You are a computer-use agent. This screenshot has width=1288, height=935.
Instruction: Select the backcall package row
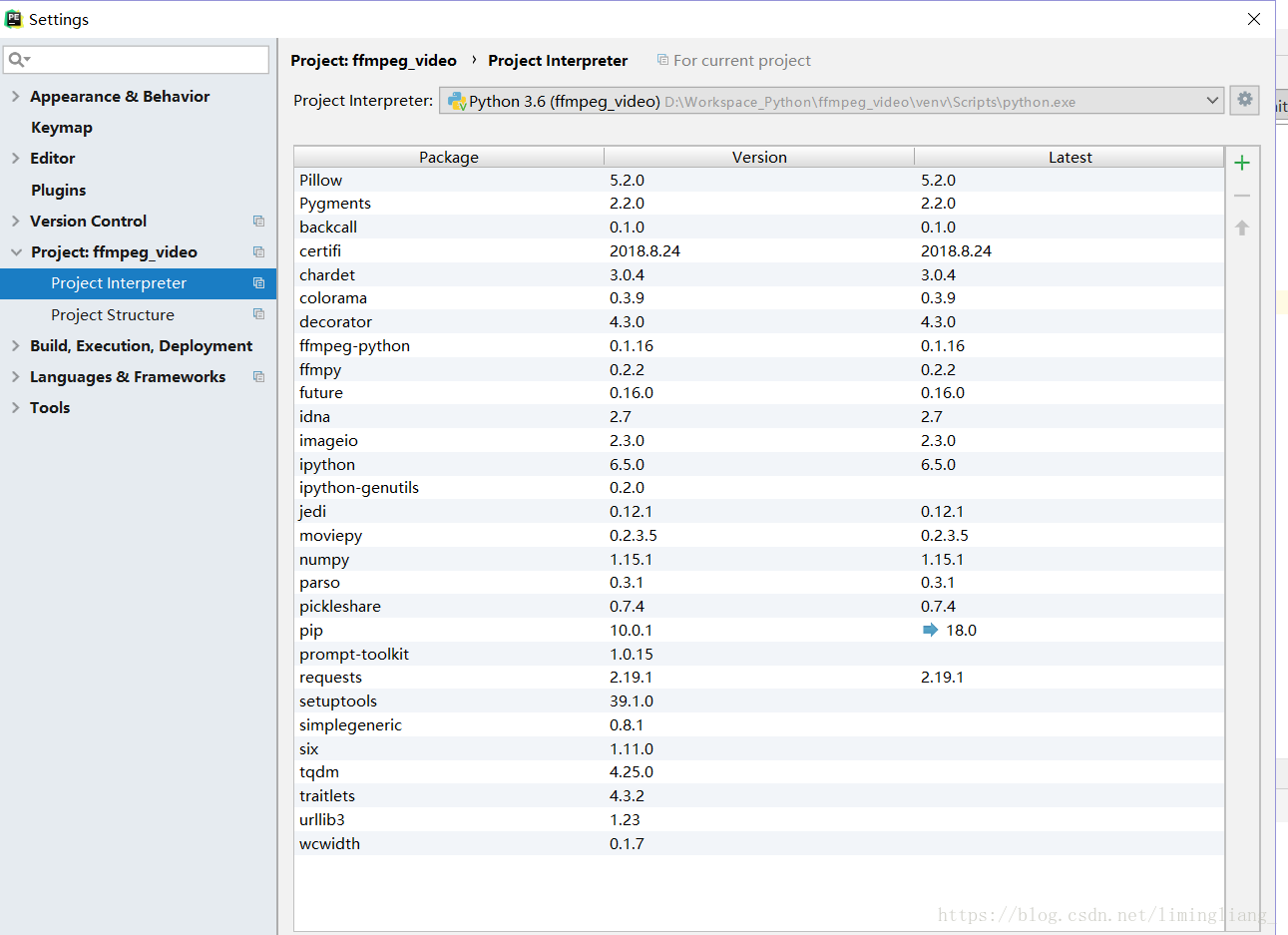coord(759,228)
